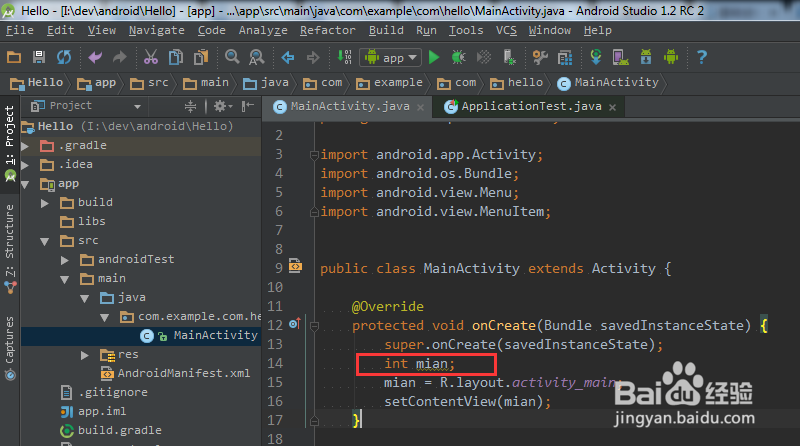The height and width of the screenshot is (446, 800).
Task: Click the Debug bug icon
Action: coord(458,57)
